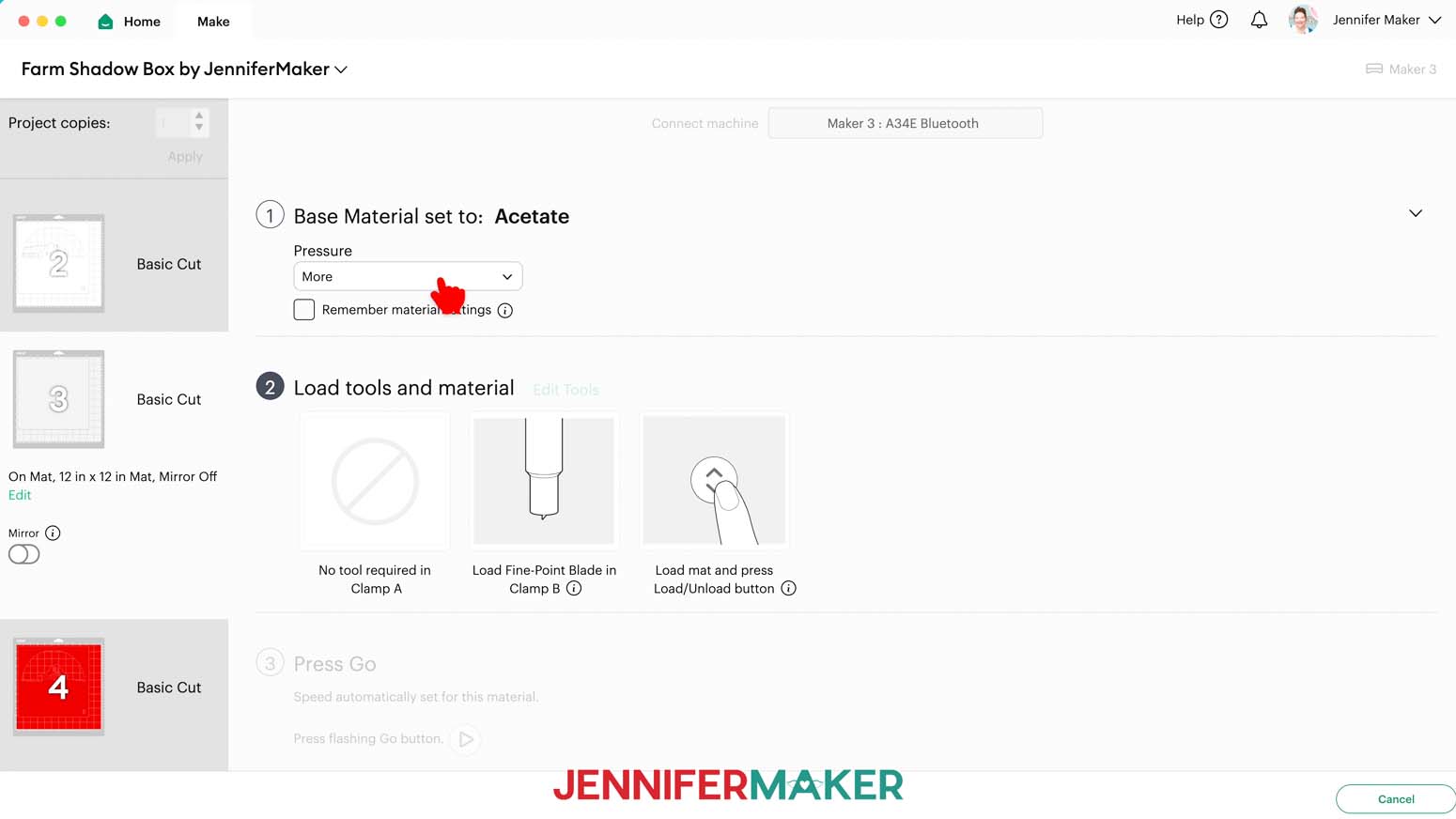The width and height of the screenshot is (1456, 819).
Task: Open the Maker 3 : A34E Bluetooth machine selector
Action: click(x=906, y=123)
